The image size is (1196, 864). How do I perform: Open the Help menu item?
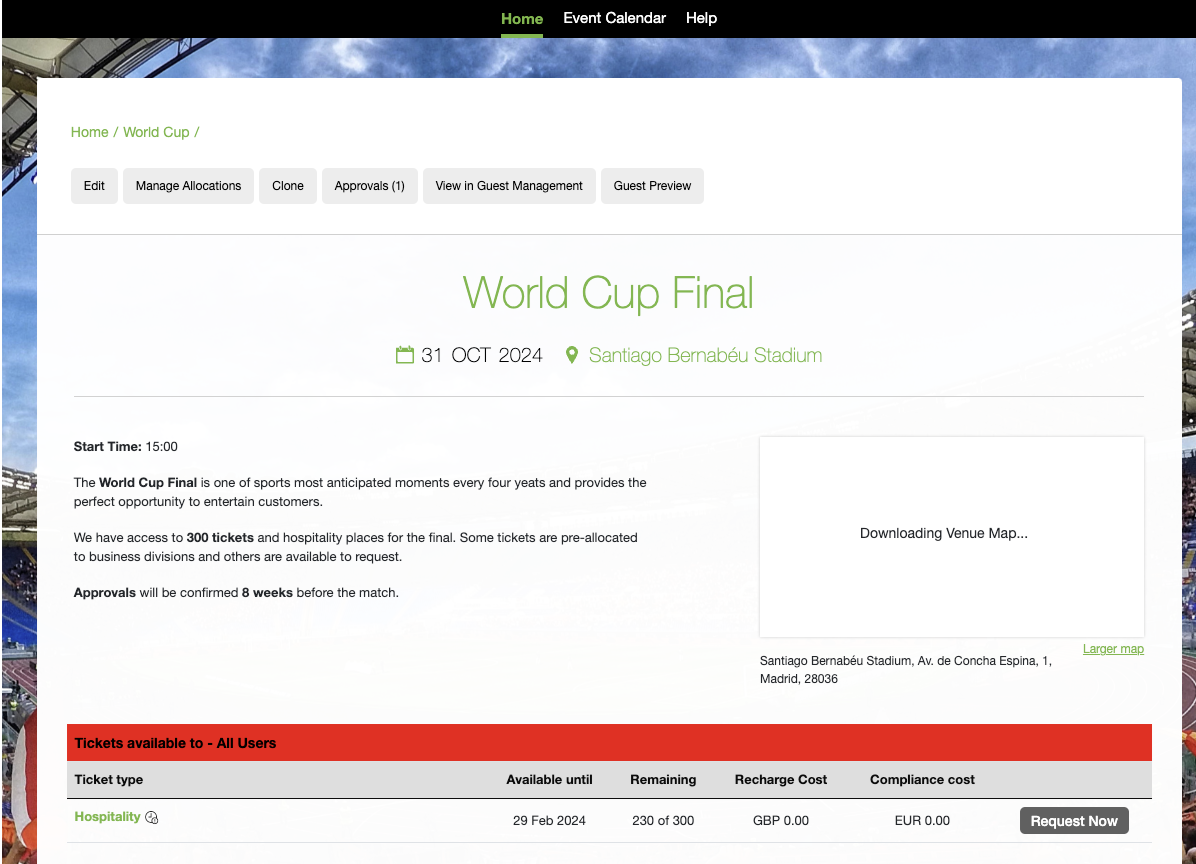tap(701, 18)
